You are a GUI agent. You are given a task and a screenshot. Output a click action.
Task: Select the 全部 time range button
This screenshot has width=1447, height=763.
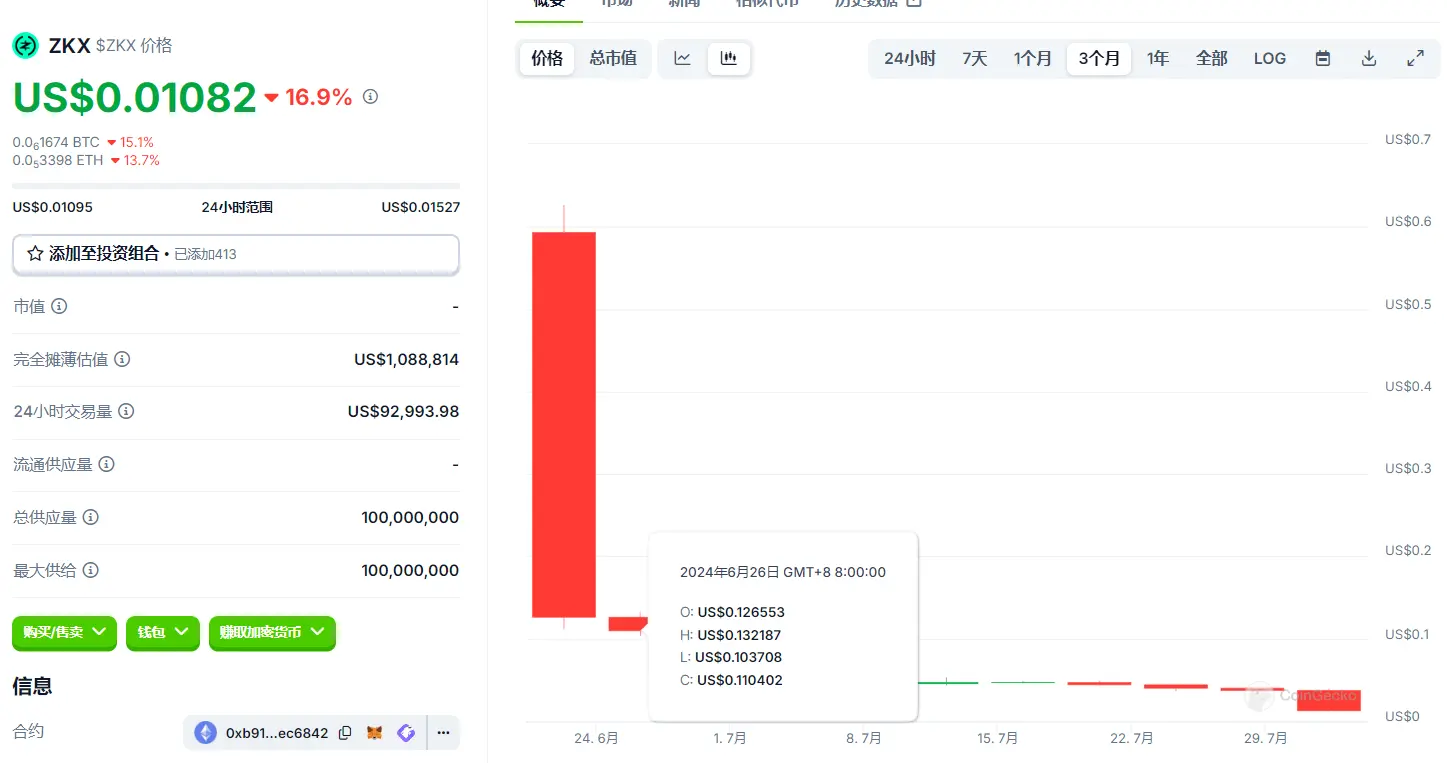1211,59
